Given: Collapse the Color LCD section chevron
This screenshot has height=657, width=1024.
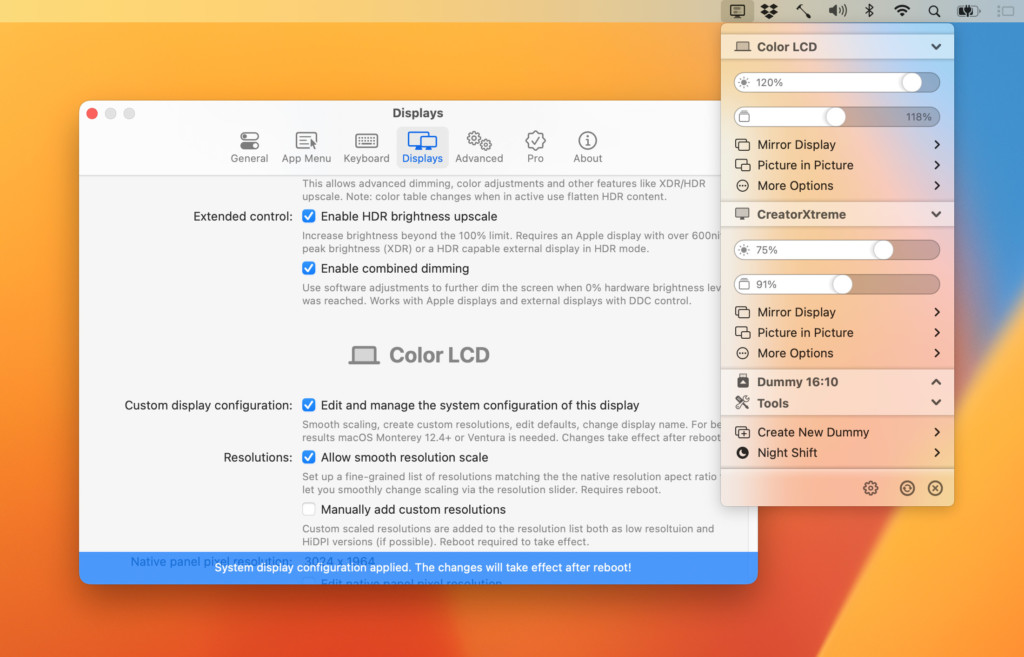Looking at the screenshot, I should [936, 47].
